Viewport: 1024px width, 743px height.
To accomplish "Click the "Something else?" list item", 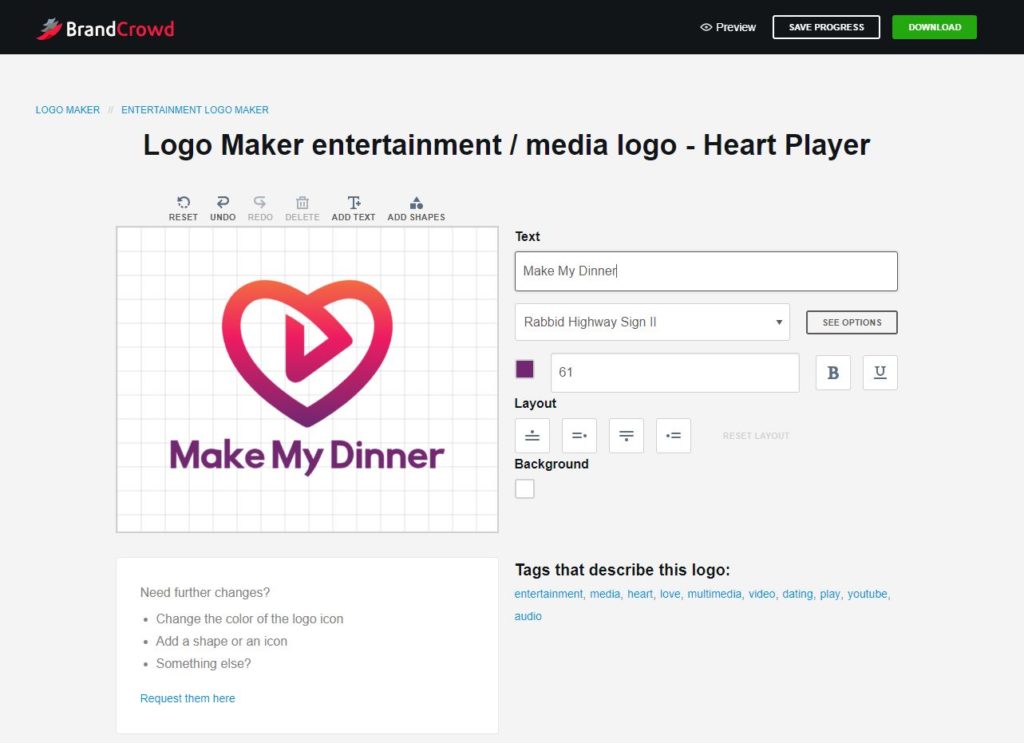I will (x=203, y=663).
